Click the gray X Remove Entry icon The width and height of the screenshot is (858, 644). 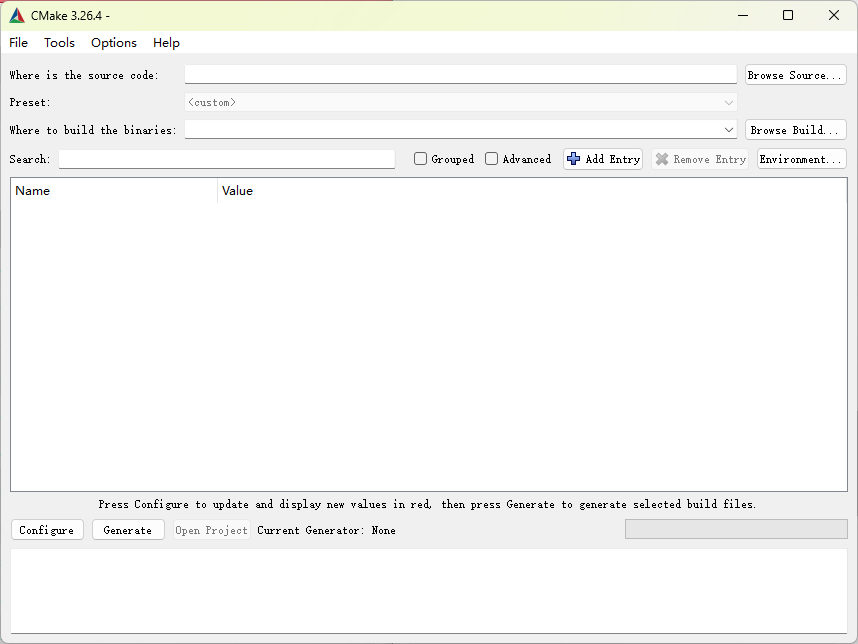click(663, 158)
